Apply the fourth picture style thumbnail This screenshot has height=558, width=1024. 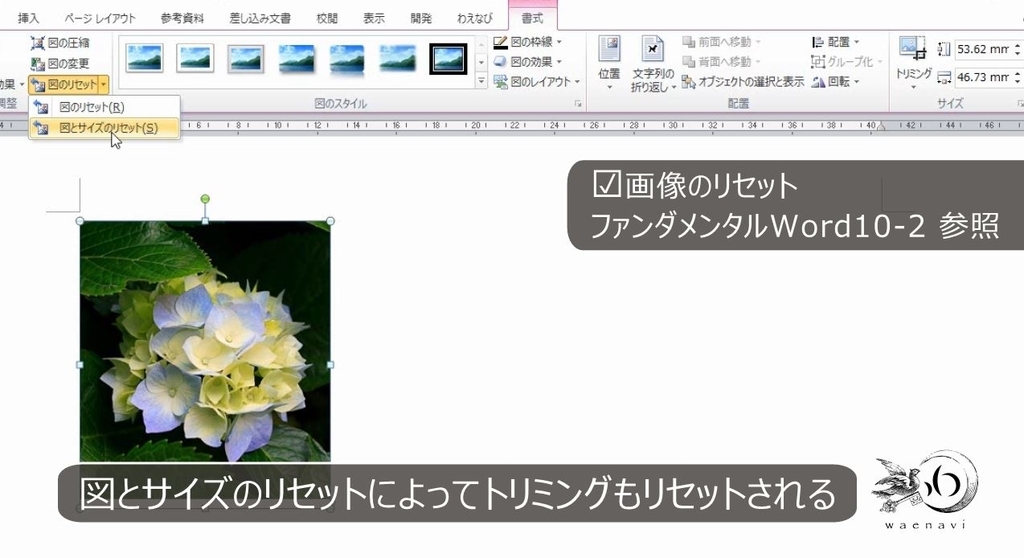click(296, 58)
